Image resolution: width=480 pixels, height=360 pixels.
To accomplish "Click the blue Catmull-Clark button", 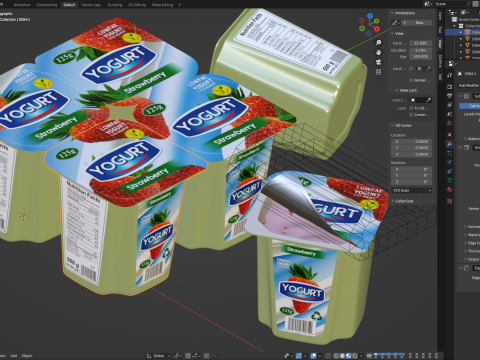I will pyautogui.click(x=470, y=106).
